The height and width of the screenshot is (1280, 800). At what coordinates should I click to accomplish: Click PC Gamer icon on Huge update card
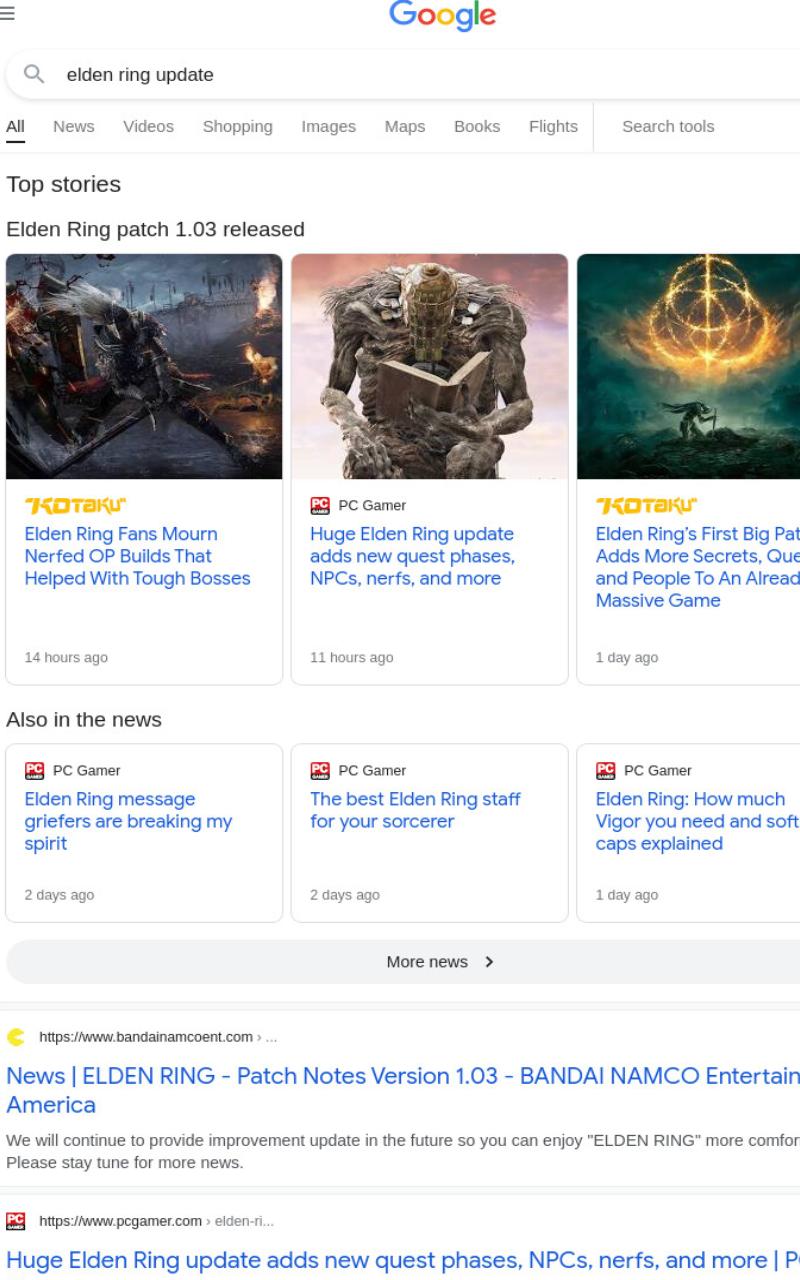(320, 505)
